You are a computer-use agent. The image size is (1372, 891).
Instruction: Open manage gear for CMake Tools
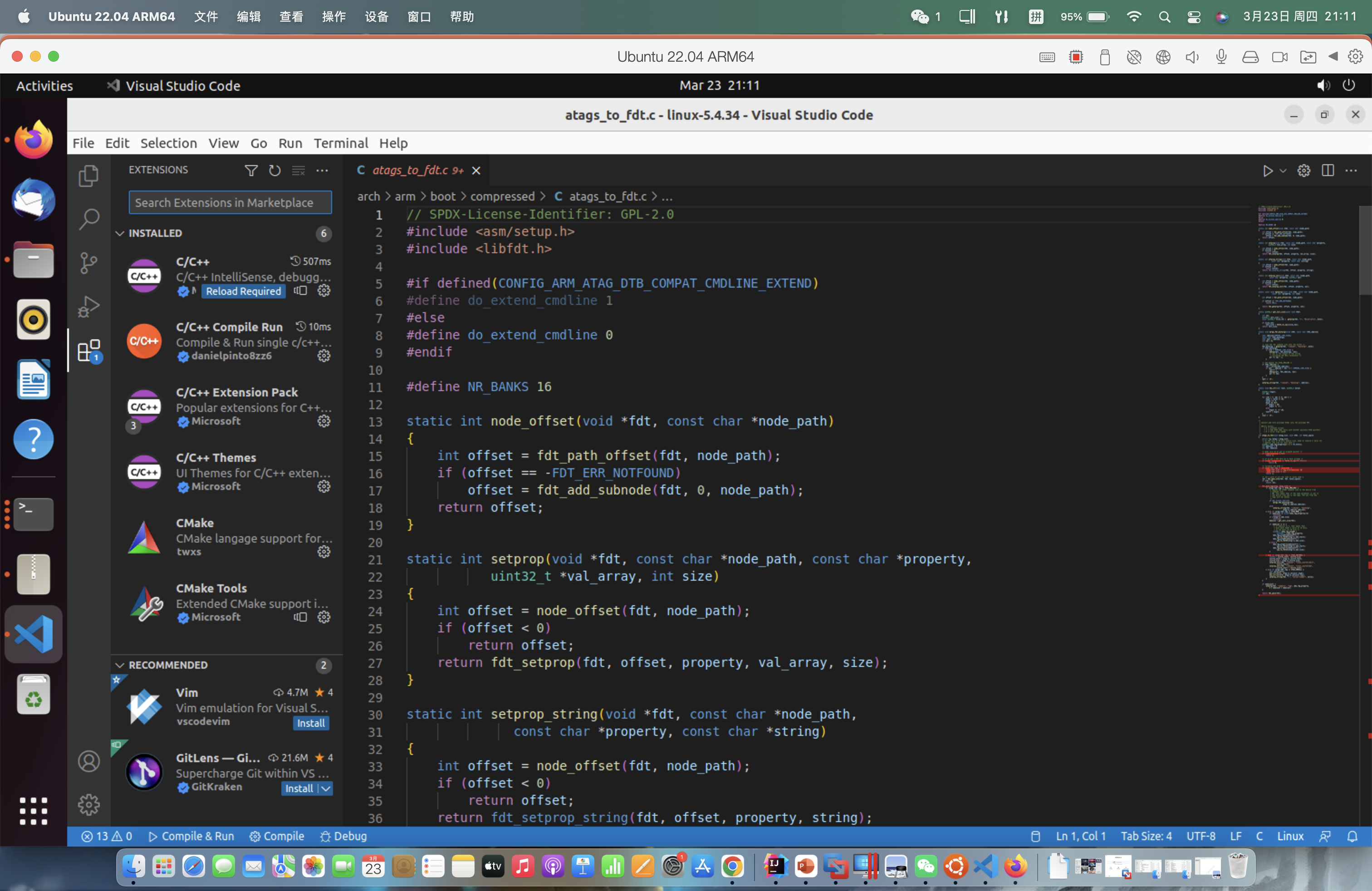[324, 617]
